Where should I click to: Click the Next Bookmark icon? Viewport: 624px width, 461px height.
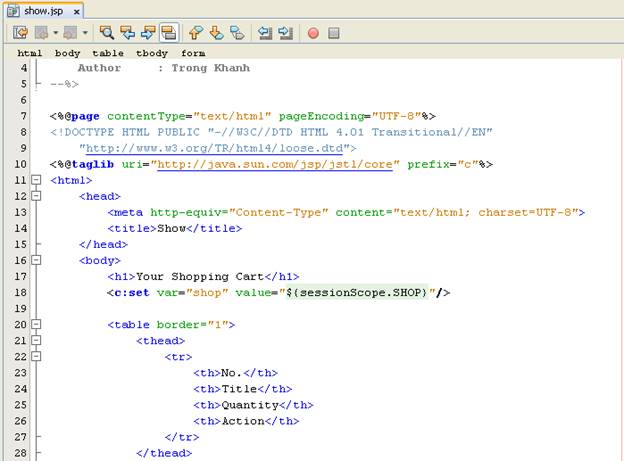tap(216, 33)
